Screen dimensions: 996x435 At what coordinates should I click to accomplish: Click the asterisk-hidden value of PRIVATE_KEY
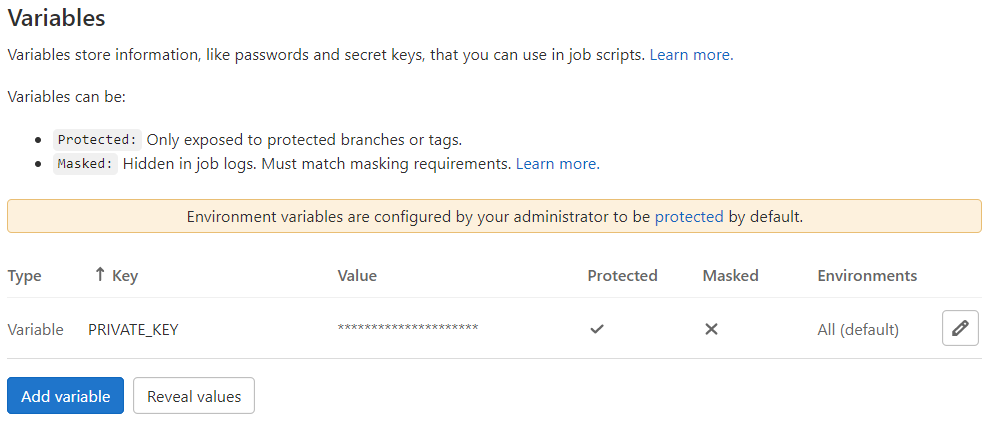[x=408, y=329]
